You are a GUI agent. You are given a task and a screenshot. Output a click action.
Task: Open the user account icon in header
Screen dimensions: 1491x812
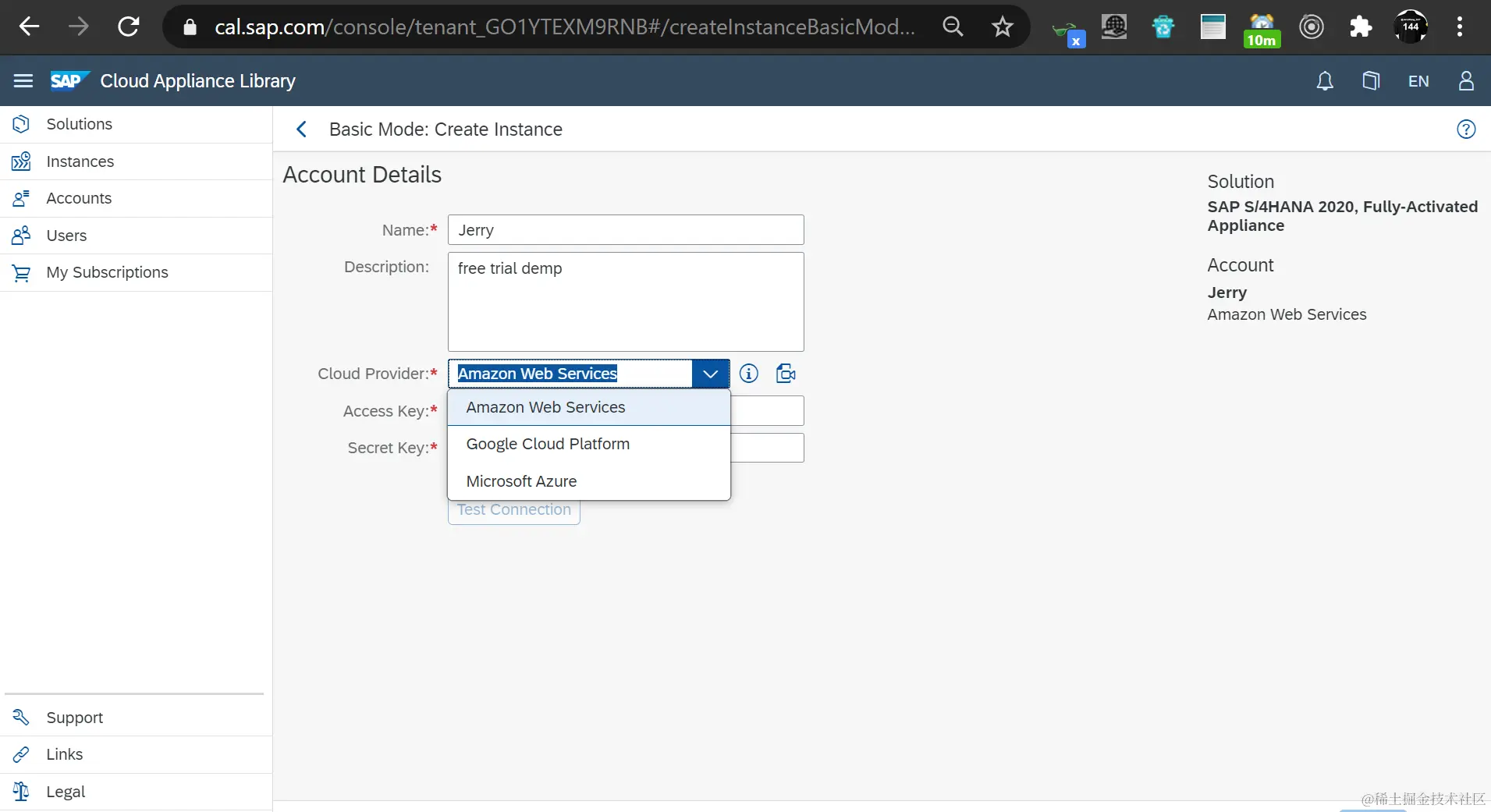tap(1466, 80)
